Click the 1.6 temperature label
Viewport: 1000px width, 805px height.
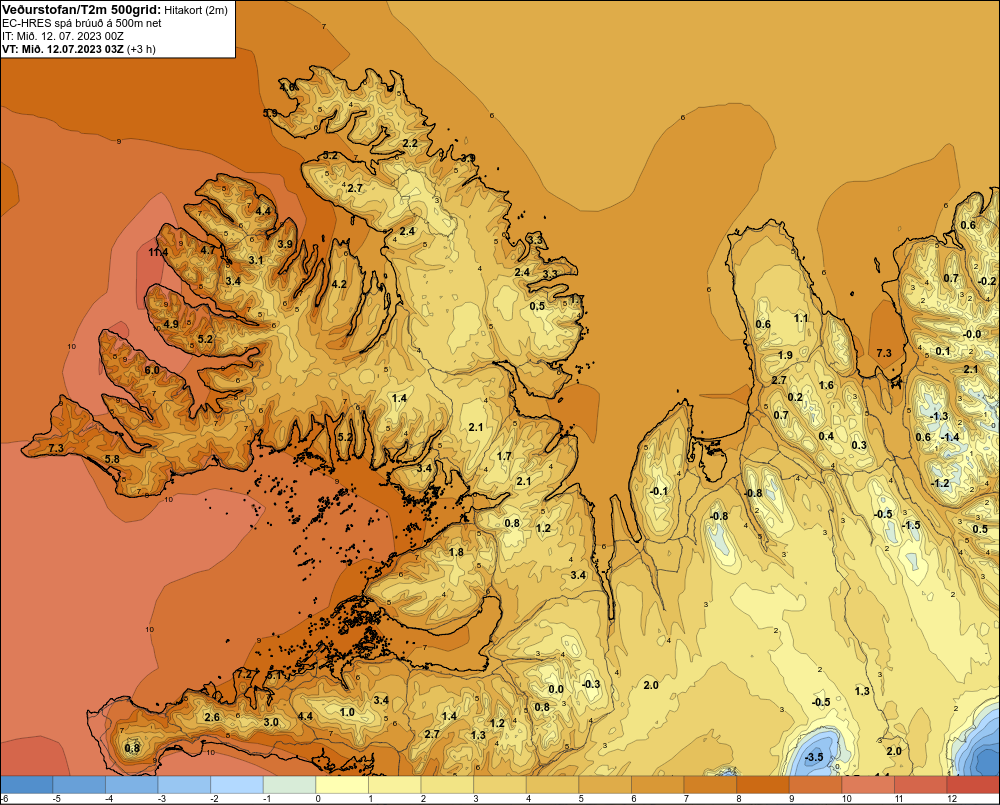pyautogui.click(x=826, y=385)
